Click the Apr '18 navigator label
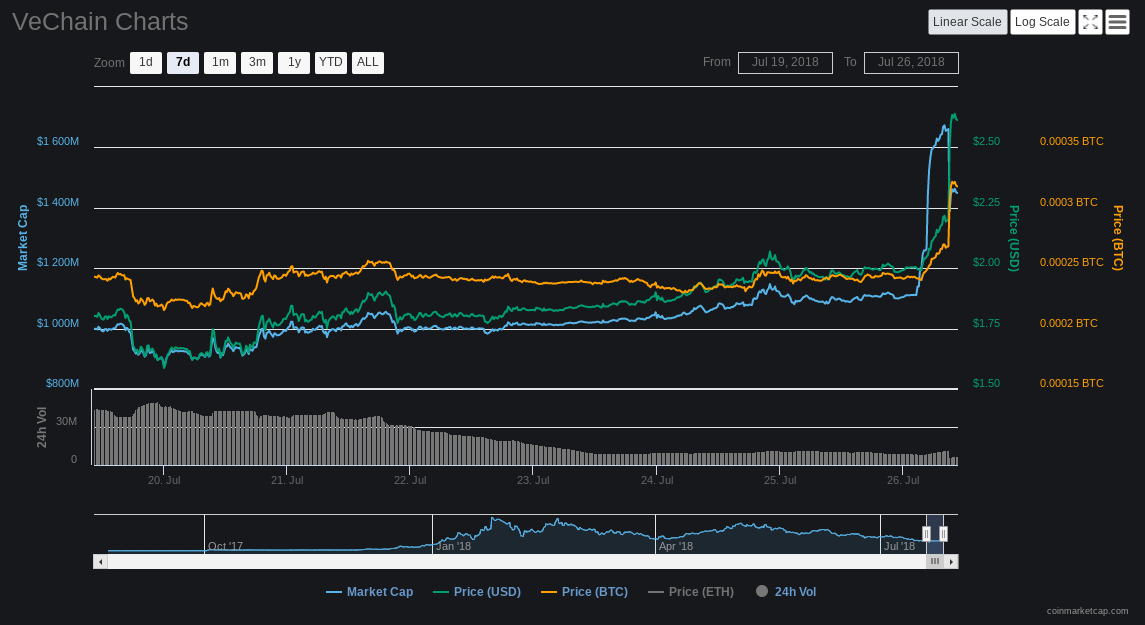 [676, 546]
